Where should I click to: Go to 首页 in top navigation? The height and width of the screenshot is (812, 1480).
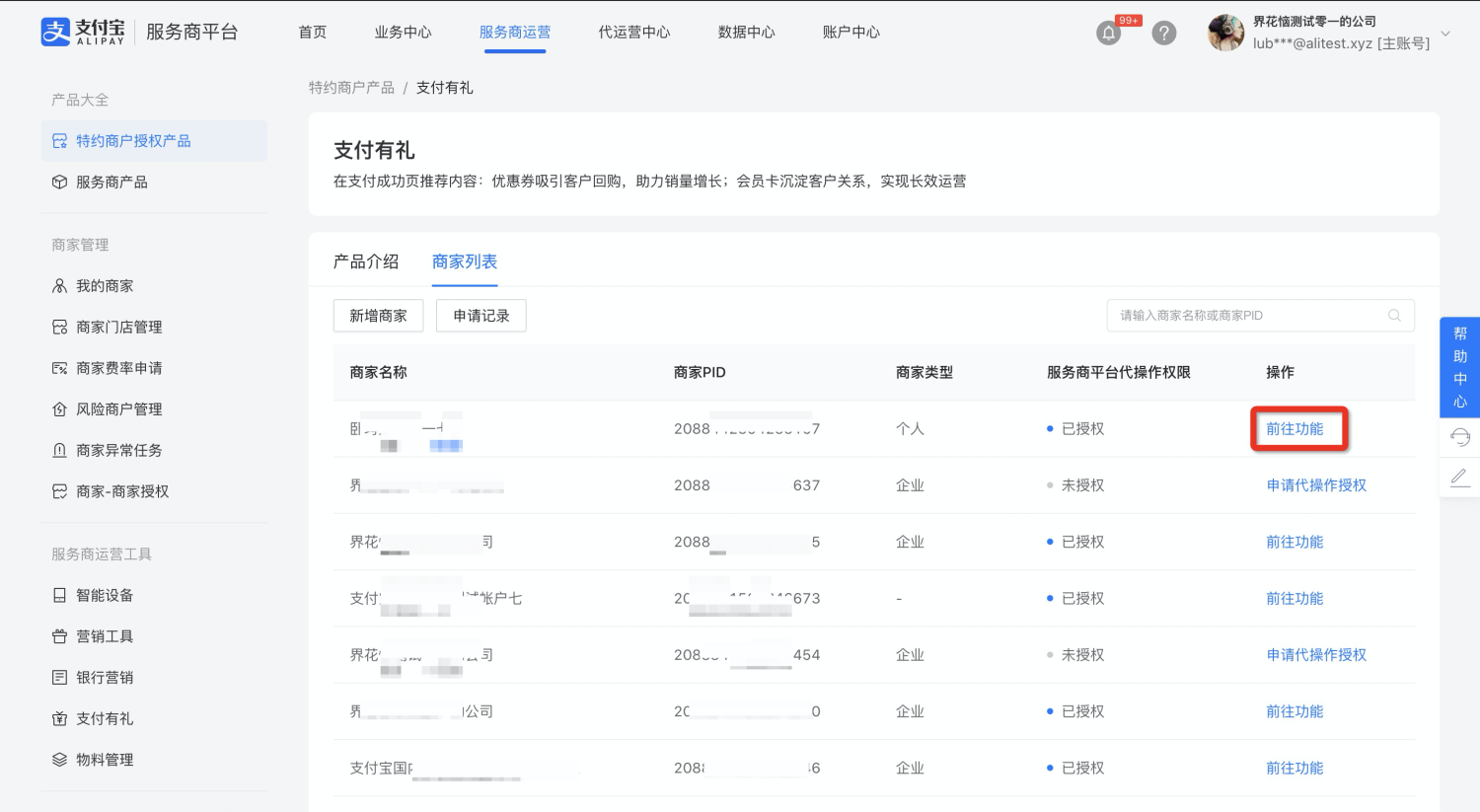click(313, 33)
